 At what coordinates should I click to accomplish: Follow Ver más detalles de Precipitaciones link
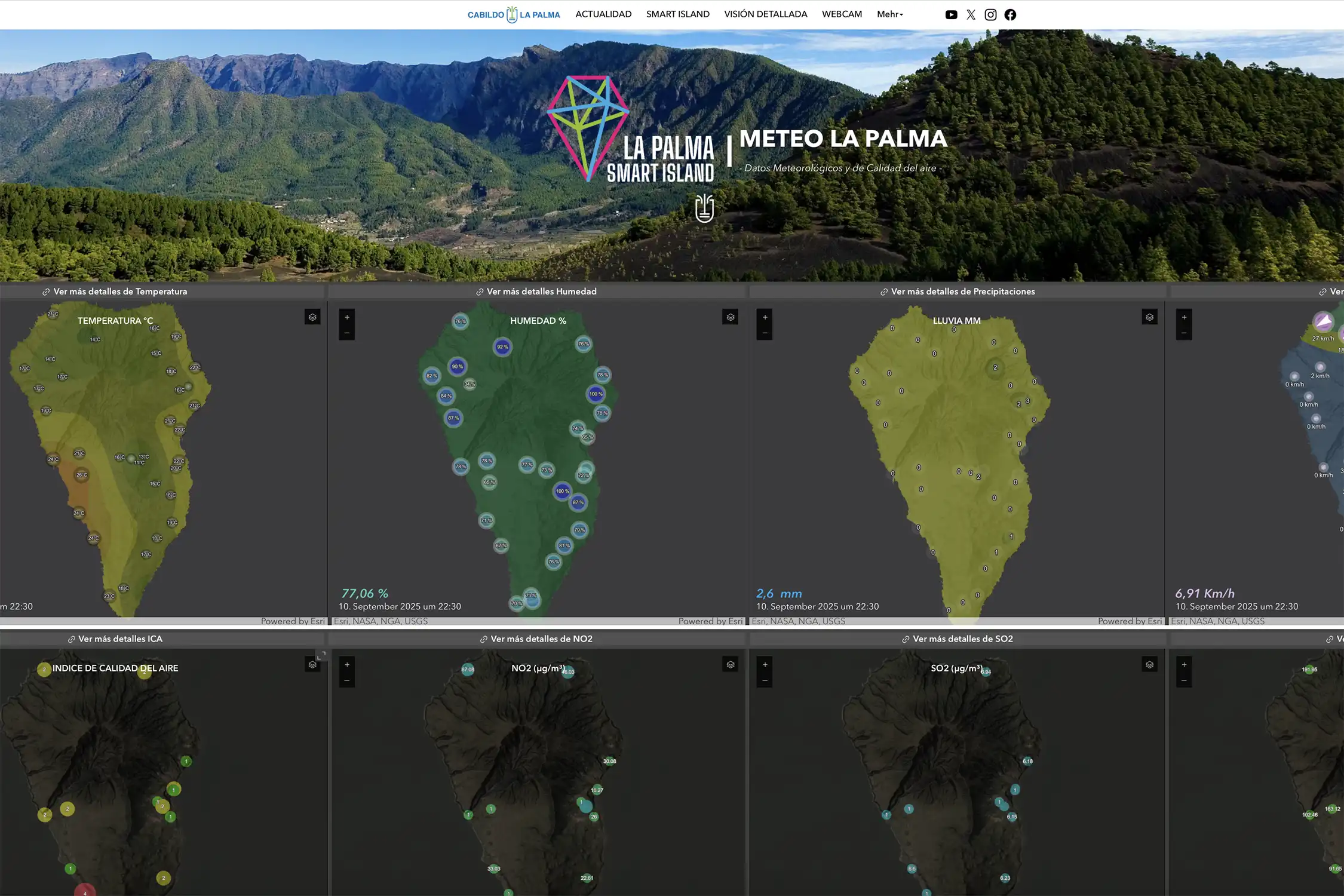click(963, 291)
